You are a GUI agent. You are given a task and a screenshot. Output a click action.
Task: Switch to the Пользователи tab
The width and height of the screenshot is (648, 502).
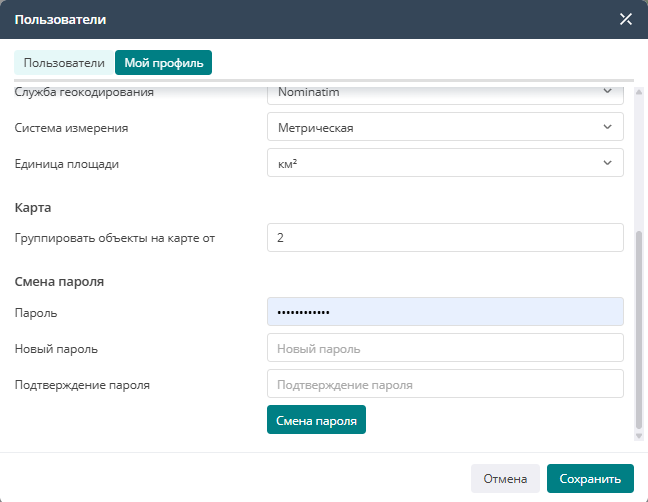(64, 63)
